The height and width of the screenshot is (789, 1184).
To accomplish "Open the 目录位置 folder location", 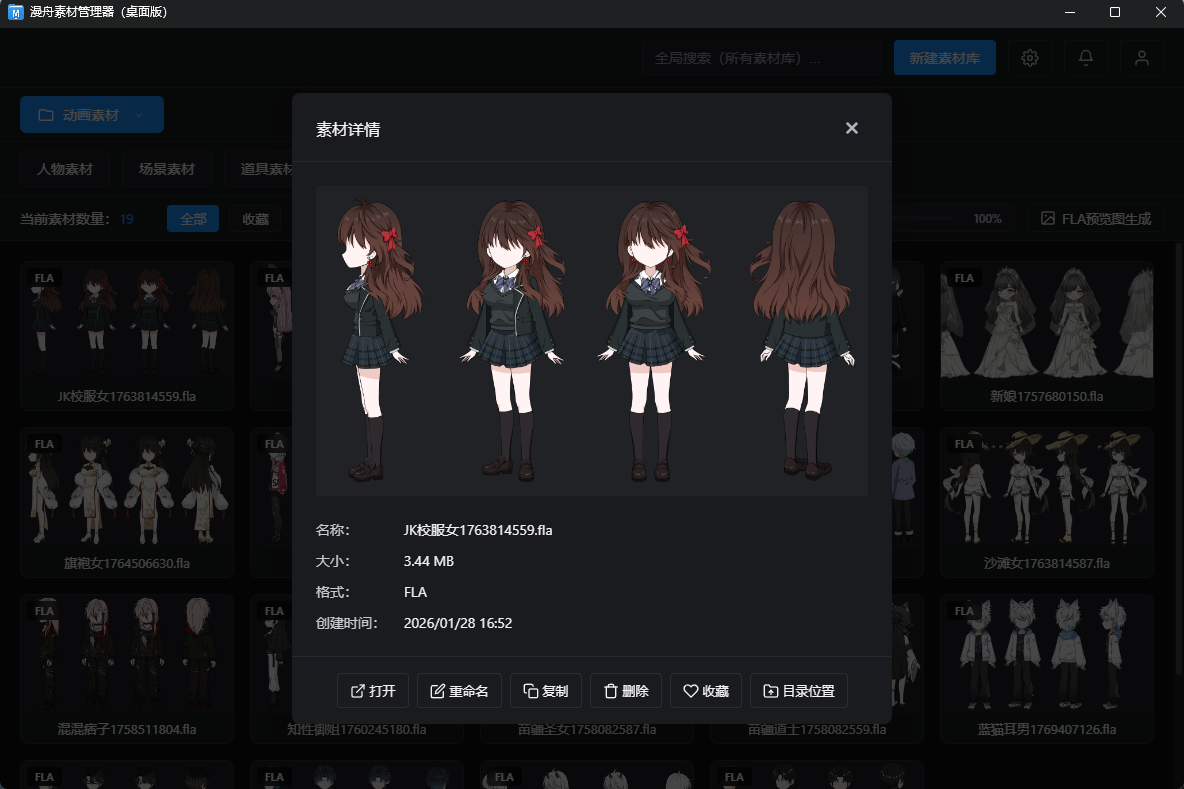I will click(799, 691).
